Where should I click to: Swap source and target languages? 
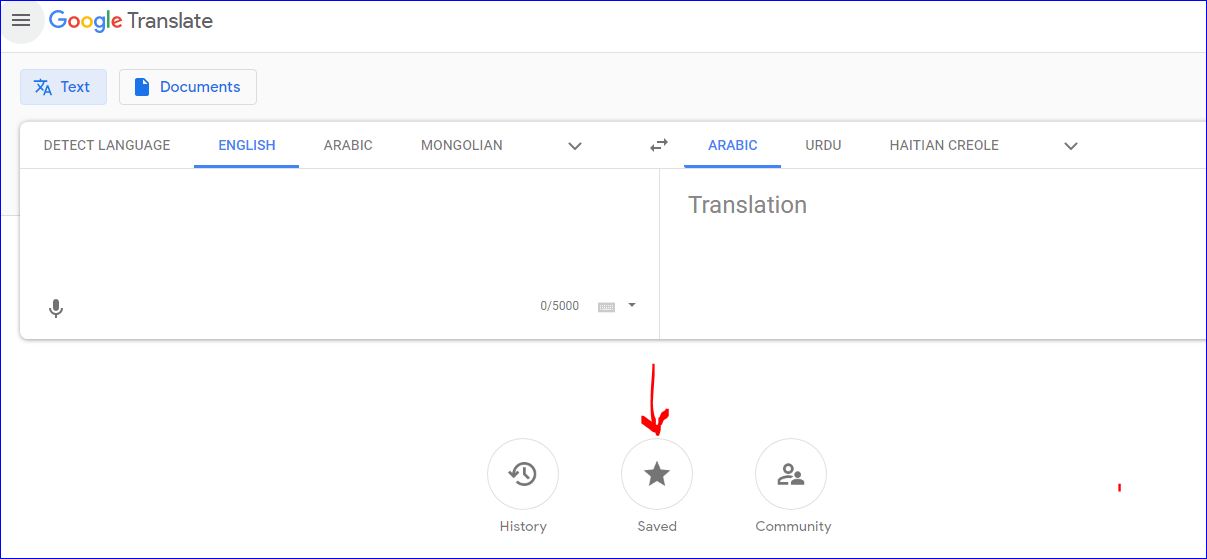coord(659,145)
